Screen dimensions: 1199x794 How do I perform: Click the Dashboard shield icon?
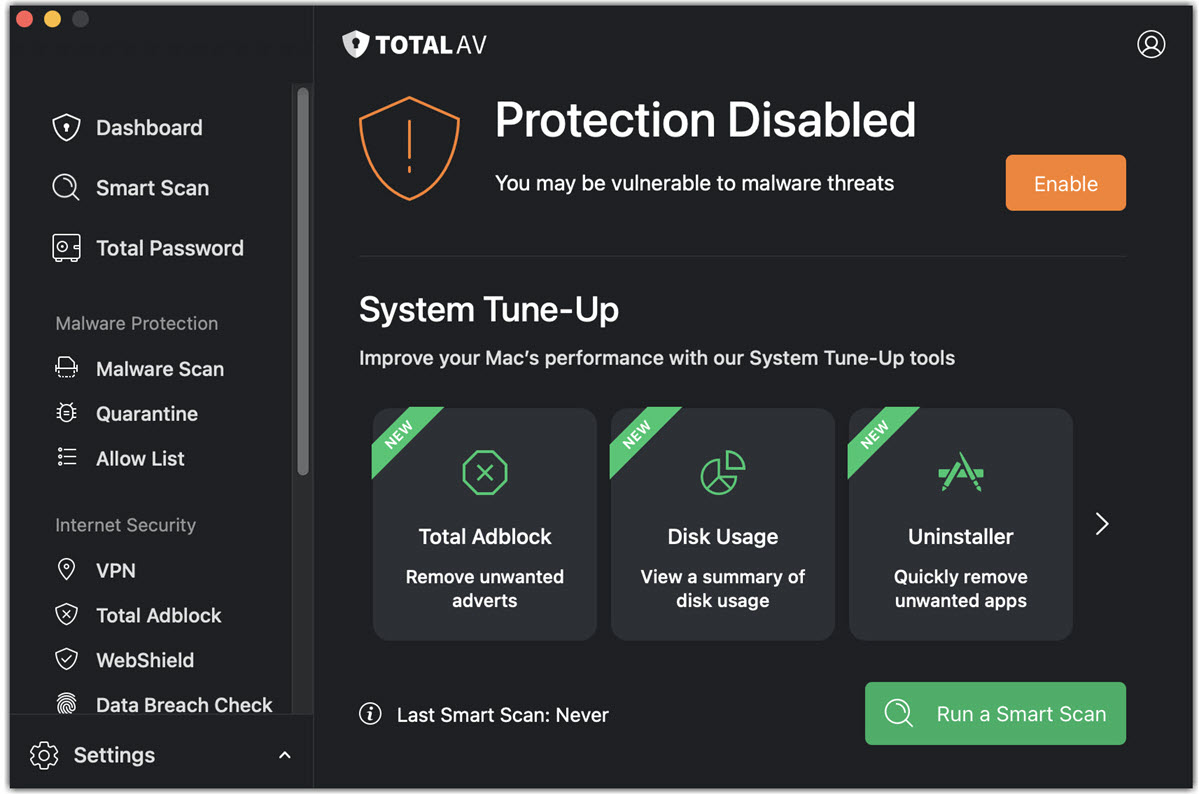66,128
